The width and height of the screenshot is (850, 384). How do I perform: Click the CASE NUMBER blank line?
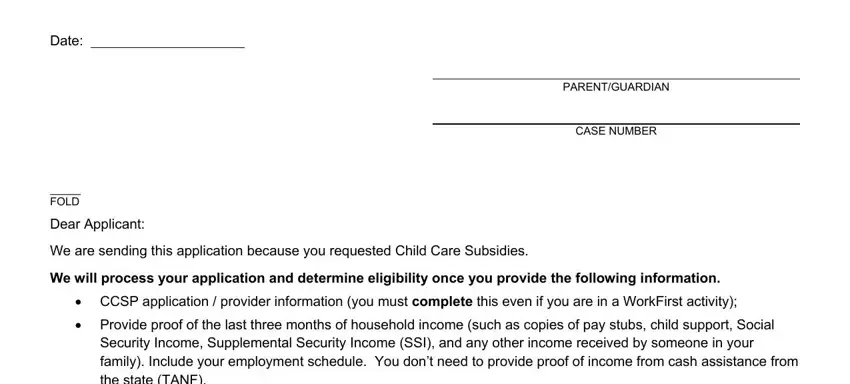point(616,124)
